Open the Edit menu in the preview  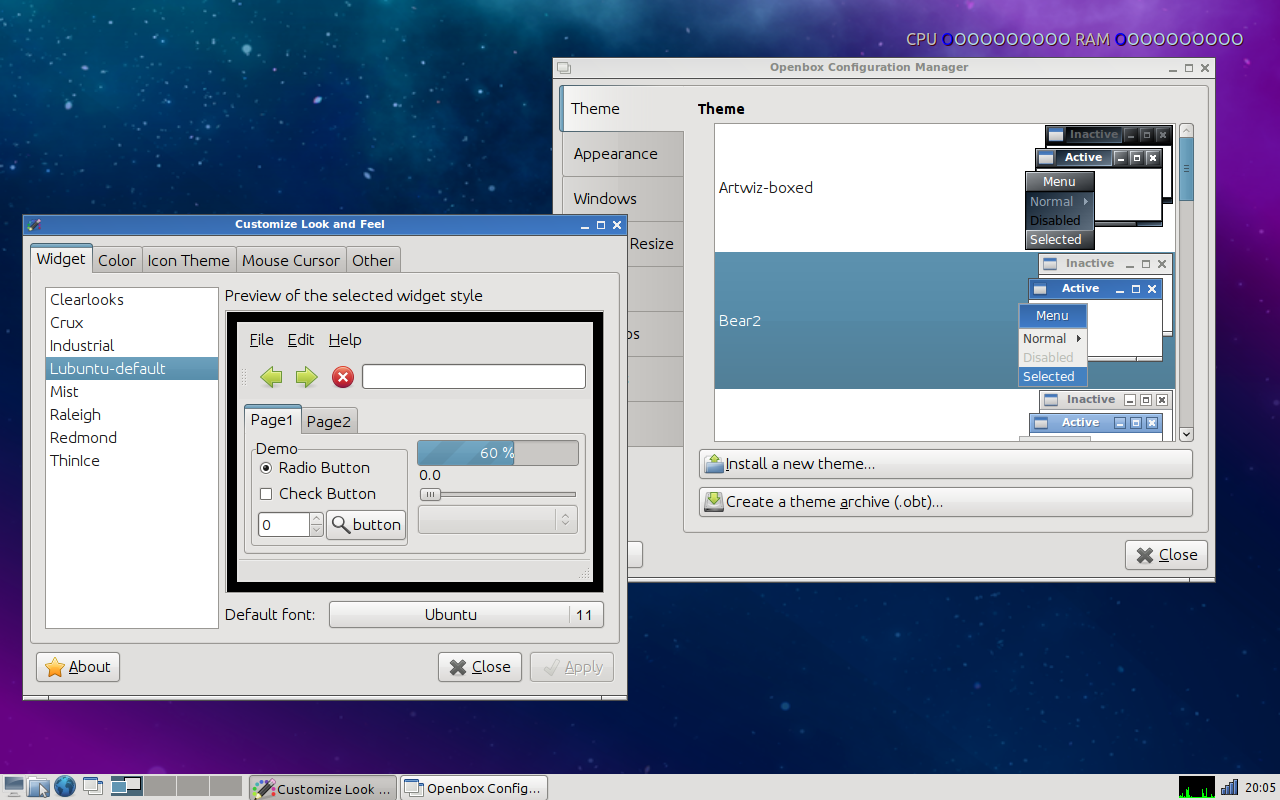click(x=301, y=340)
